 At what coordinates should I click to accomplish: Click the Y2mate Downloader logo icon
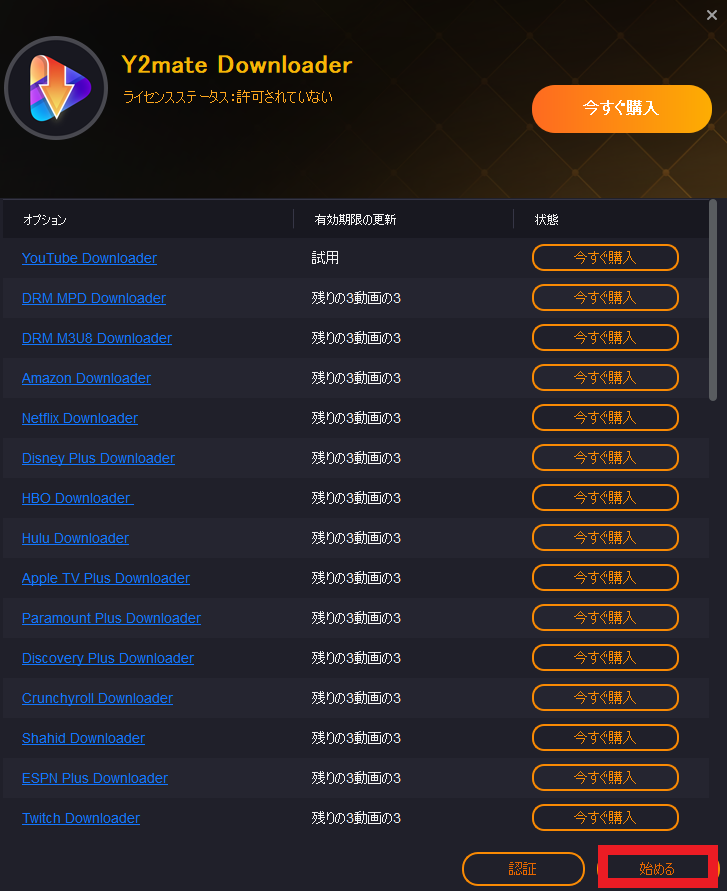(56, 88)
